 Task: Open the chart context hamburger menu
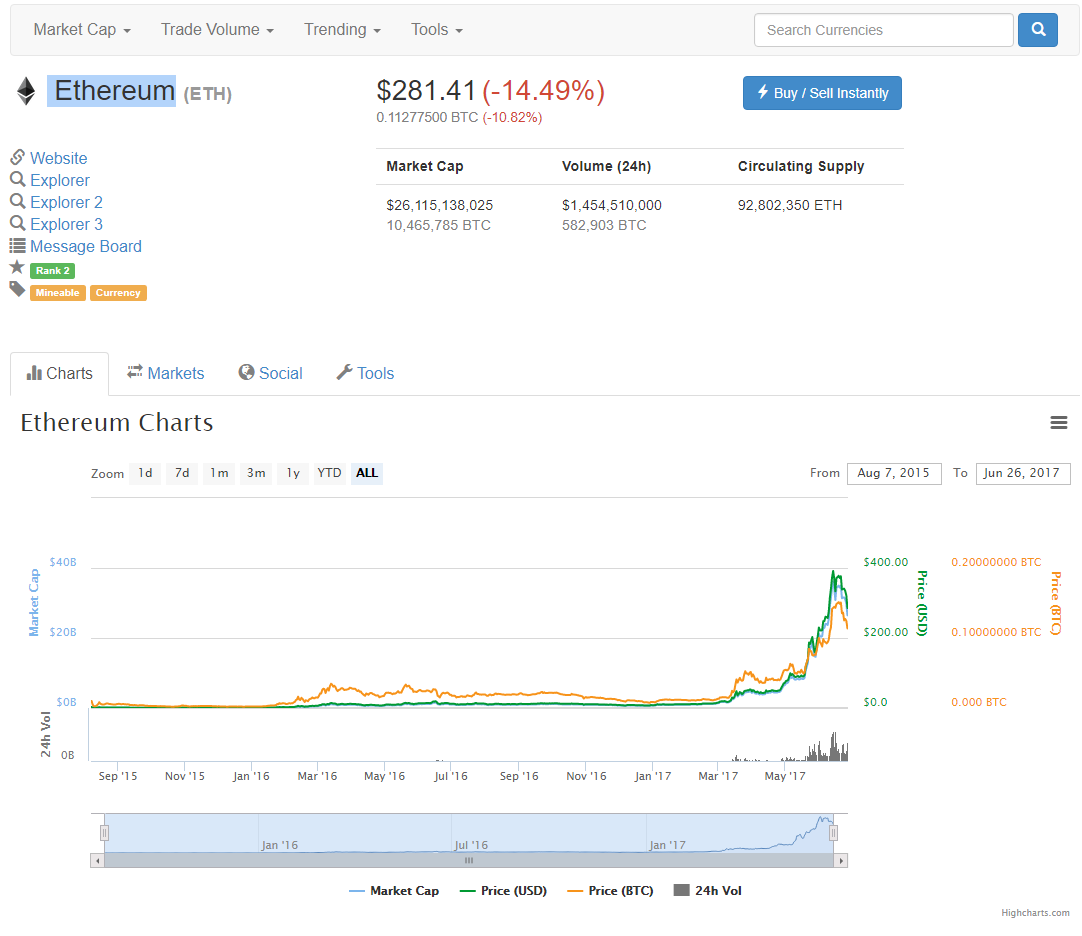(1059, 422)
